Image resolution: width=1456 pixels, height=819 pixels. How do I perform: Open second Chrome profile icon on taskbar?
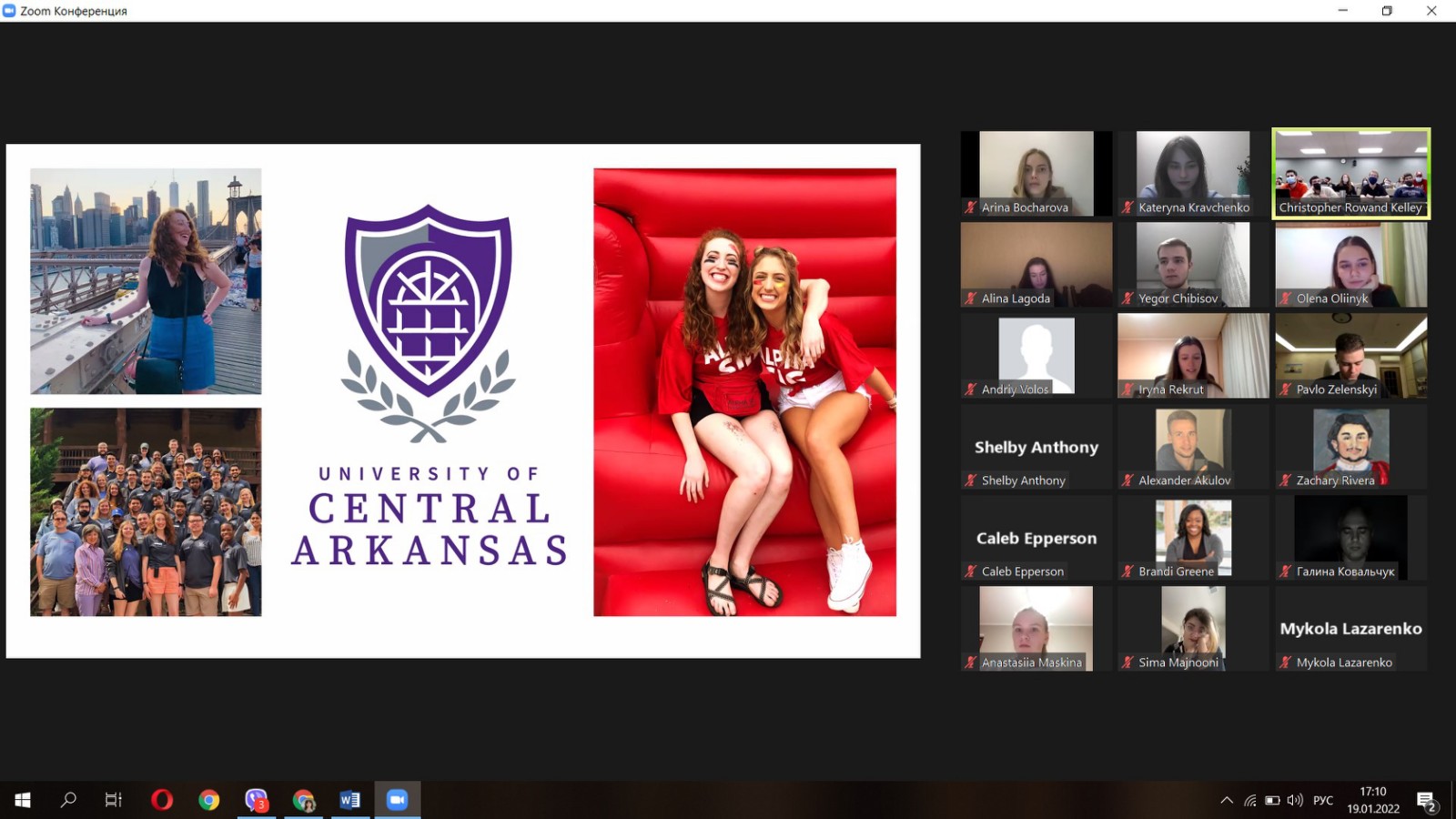[x=304, y=800]
